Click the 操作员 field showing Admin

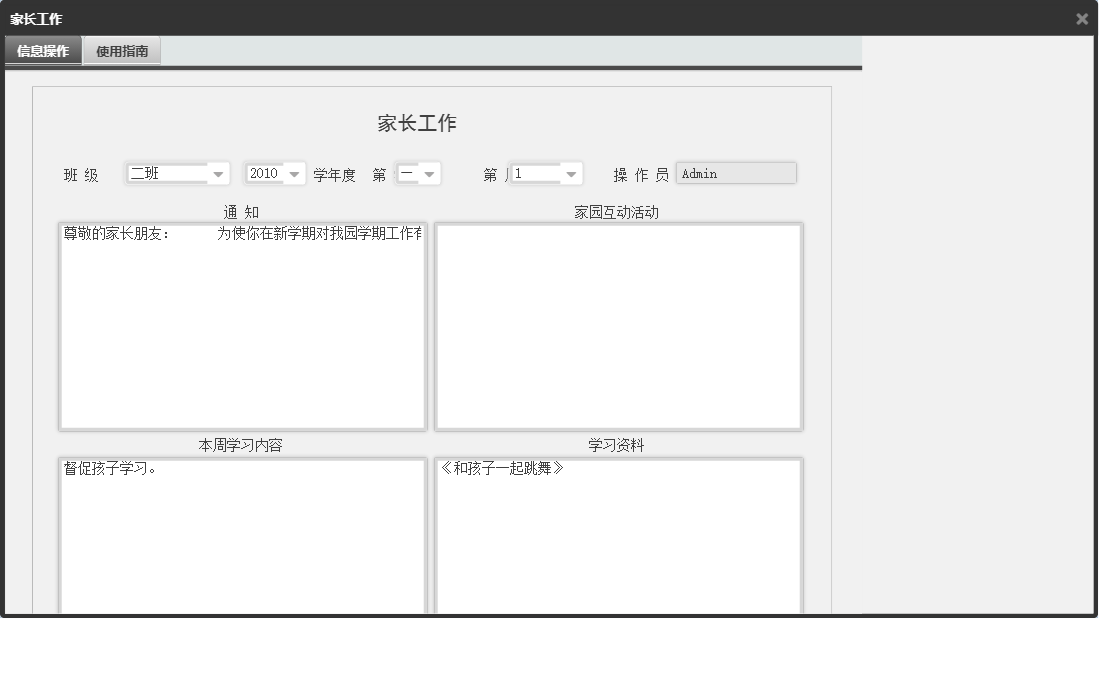[736, 173]
